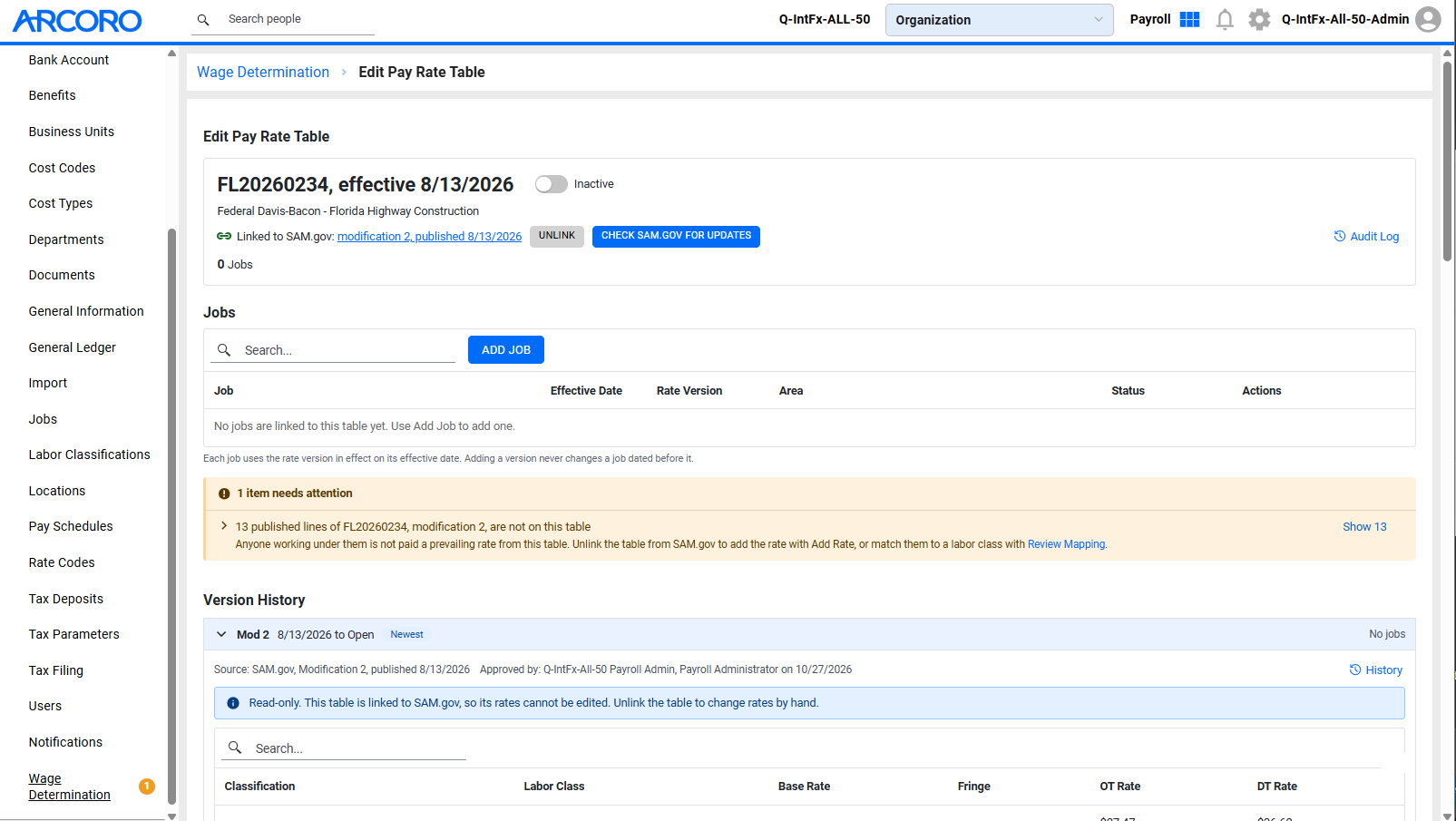Open Bank Account in sidebar
The width and height of the screenshot is (1456, 821).
click(69, 60)
